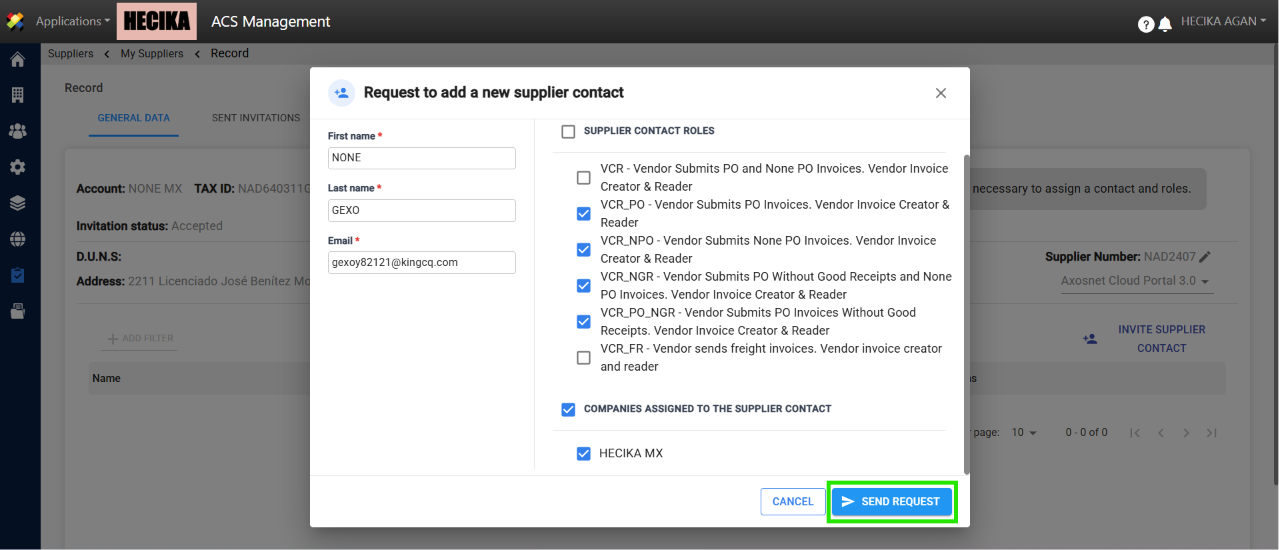Click the help question mark icon
1279x550 pixels.
point(1146,24)
